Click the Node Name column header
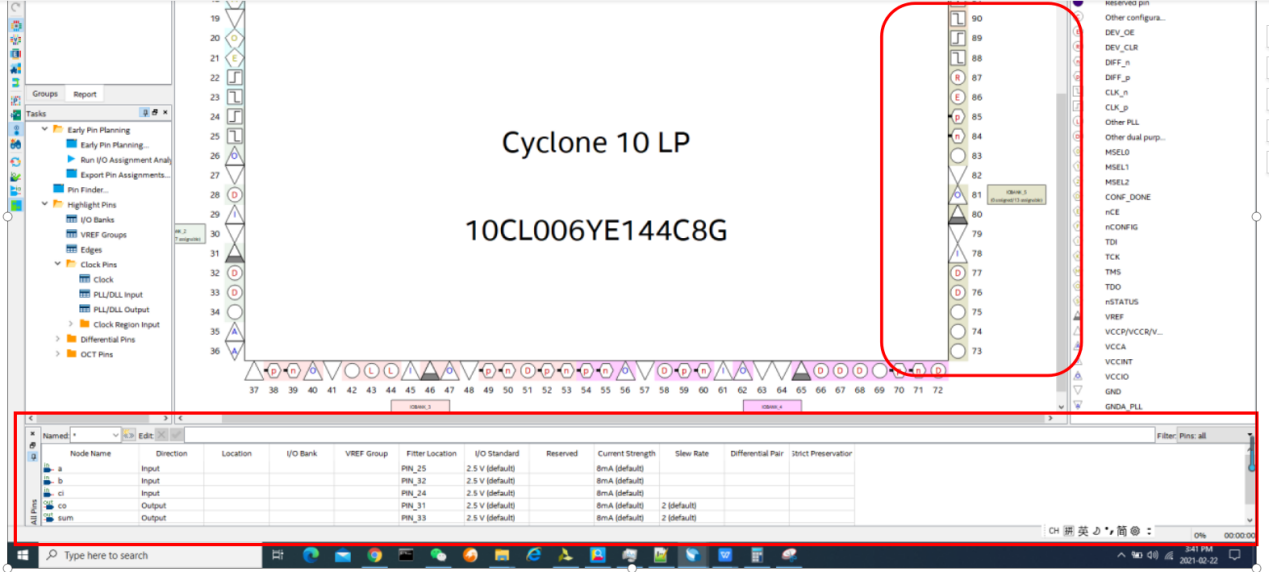 [x=91, y=453]
